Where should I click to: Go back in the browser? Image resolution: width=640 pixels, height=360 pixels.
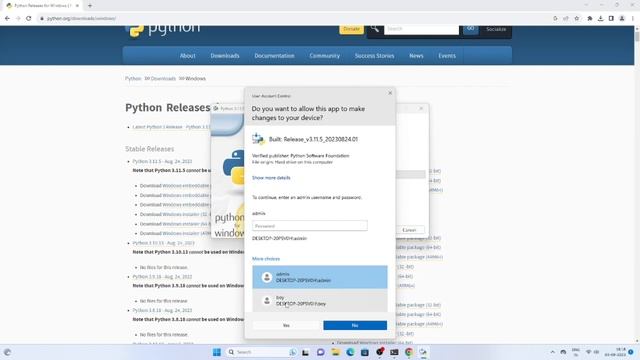pos(7,18)
